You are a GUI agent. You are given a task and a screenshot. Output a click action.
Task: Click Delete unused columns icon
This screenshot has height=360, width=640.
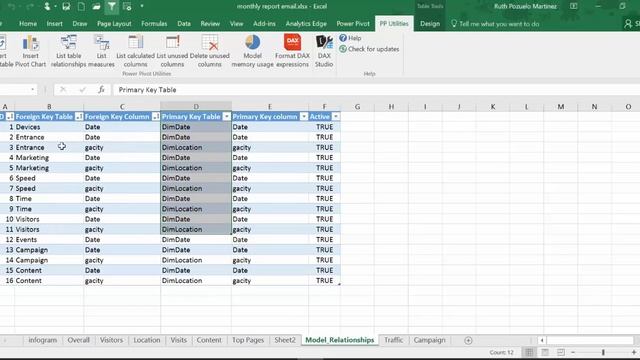210,43
